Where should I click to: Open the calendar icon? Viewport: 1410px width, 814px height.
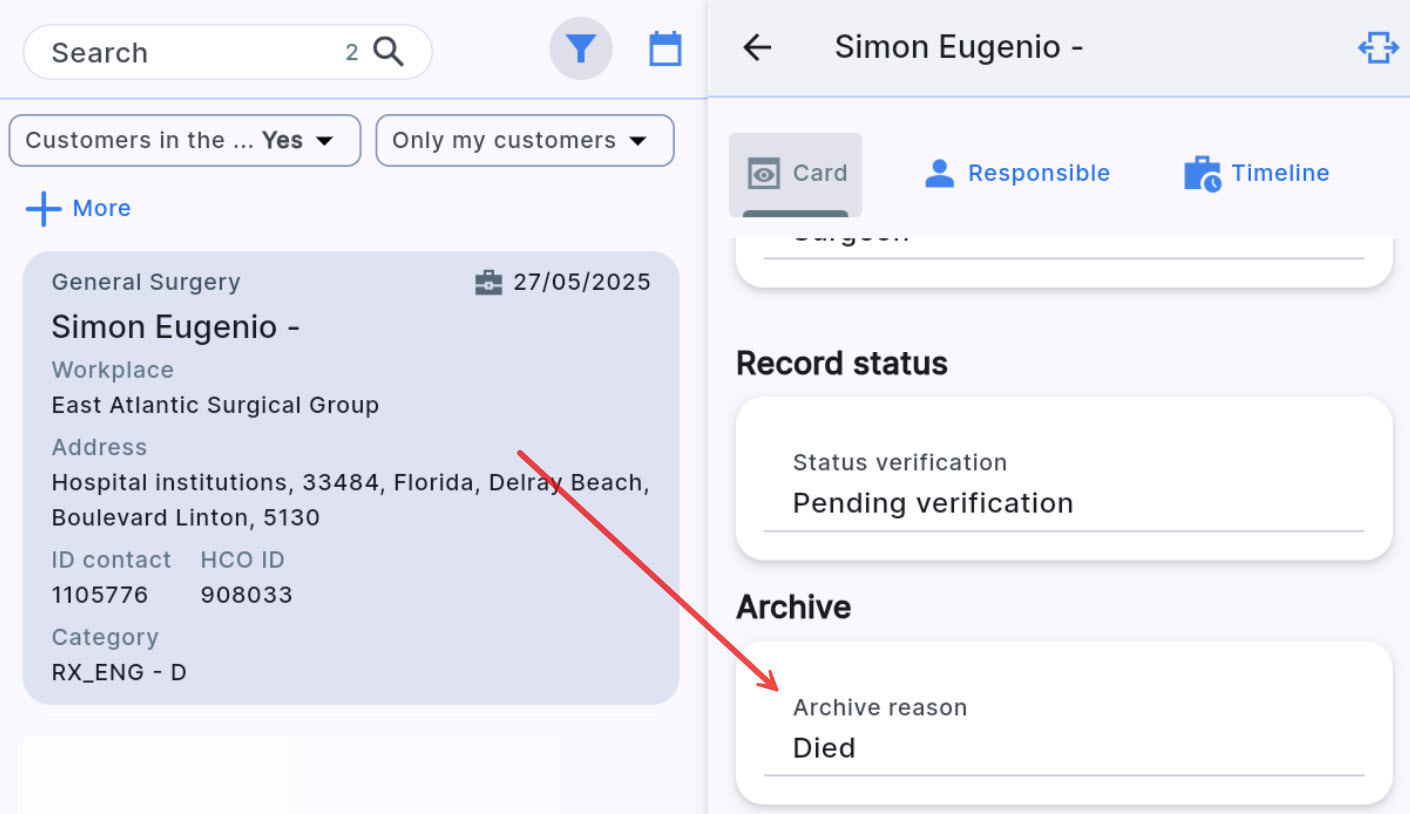tap(665, 49)
